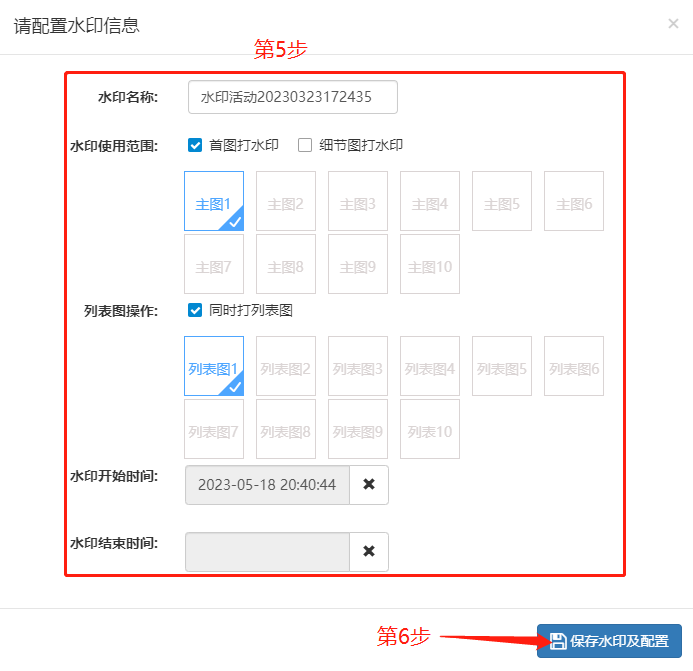Click the 保存水印及配置 save button
The height and width of the screenshot is (671, 693).
pyautogui.click(x=609, y=641)
